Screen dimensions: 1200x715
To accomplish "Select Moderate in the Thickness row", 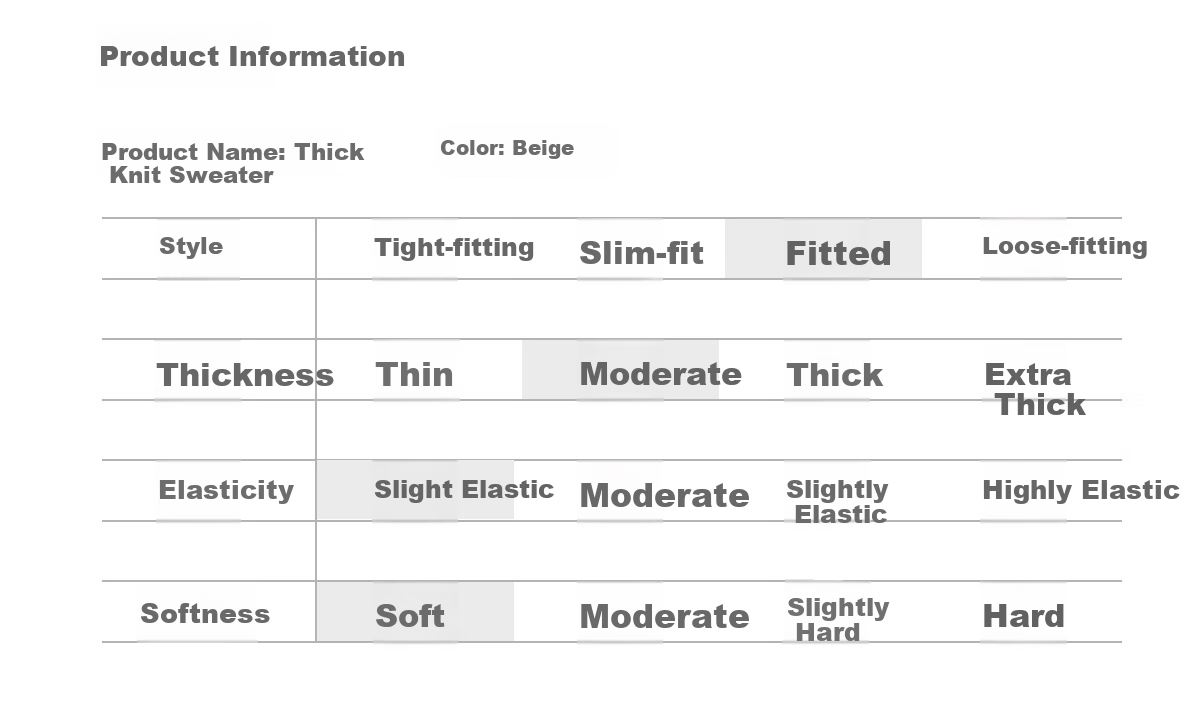I will point(660,374).
